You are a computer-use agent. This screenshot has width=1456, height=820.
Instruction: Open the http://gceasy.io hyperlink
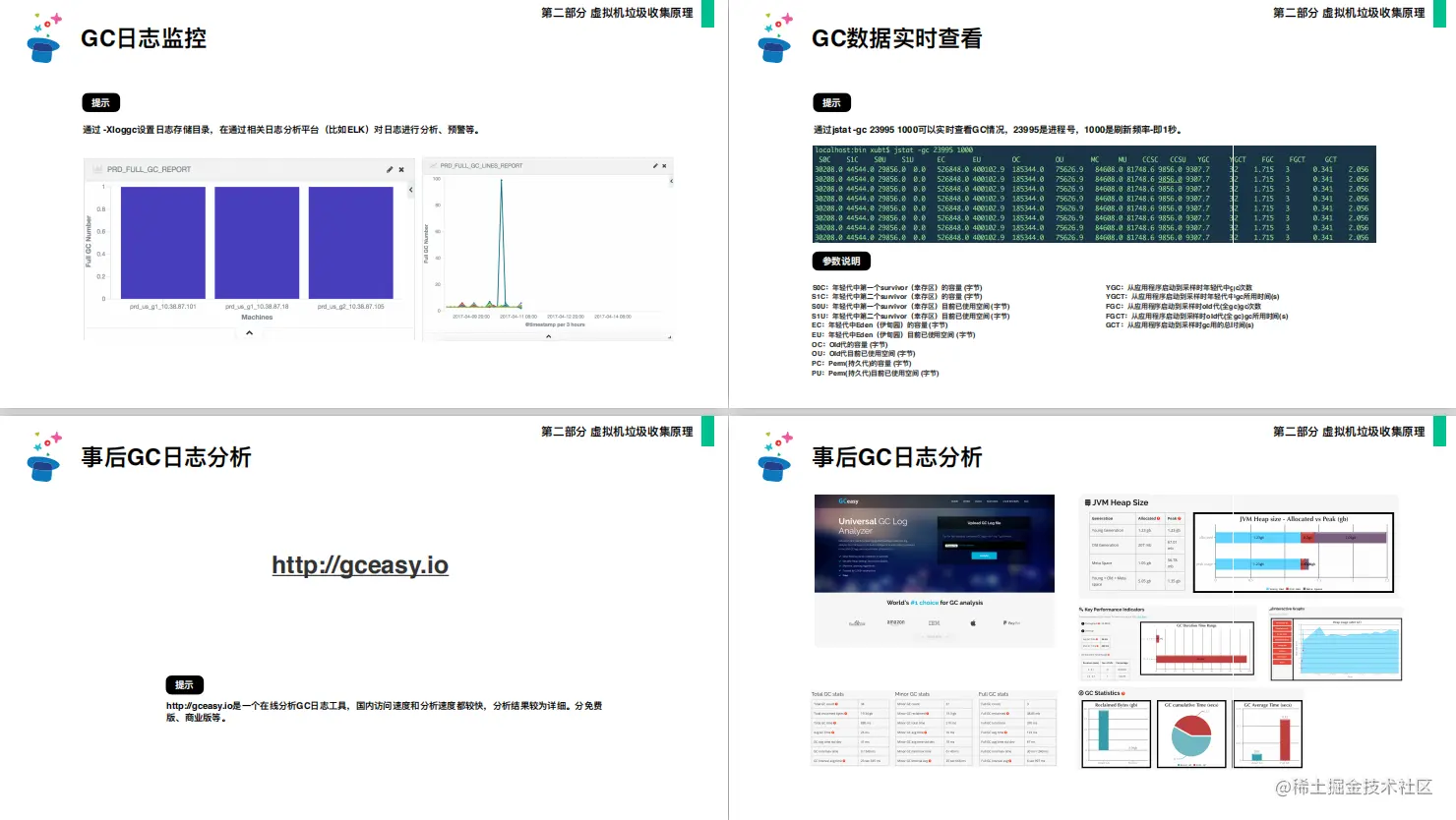[360, 564]
